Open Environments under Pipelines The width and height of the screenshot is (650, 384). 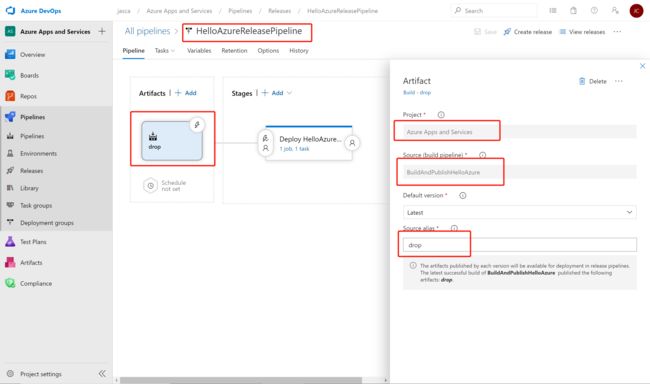38,153
